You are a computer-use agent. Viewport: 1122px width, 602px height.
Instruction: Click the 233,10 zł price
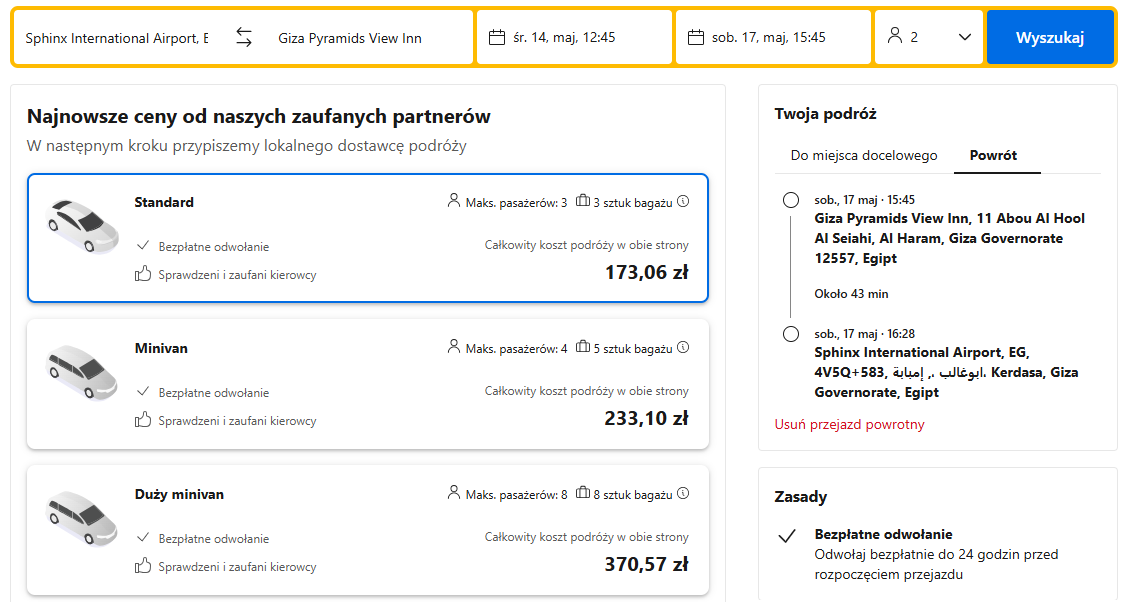(x=646, y=419)
